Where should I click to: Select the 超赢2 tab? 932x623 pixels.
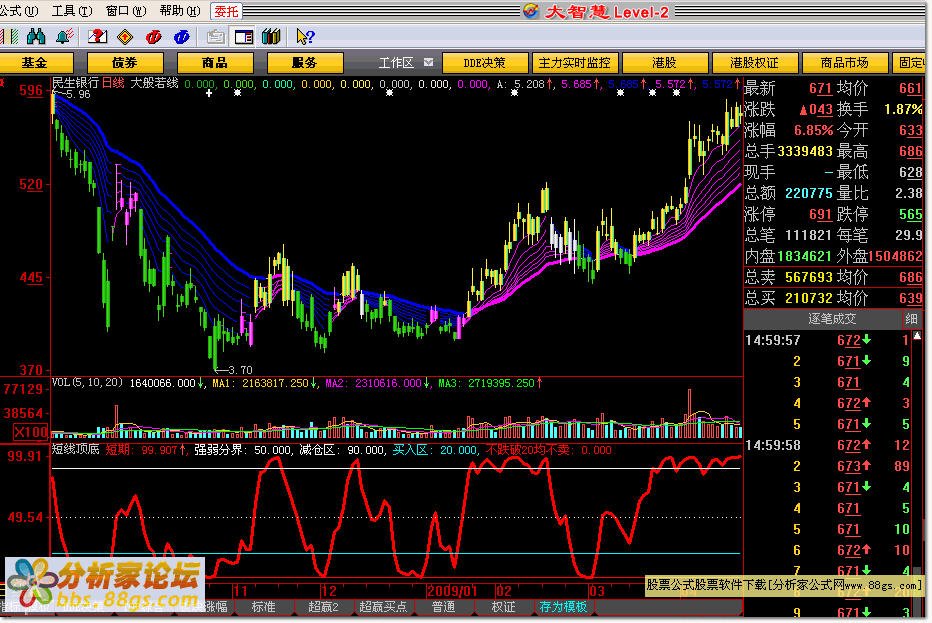click(x=323, y=607)
